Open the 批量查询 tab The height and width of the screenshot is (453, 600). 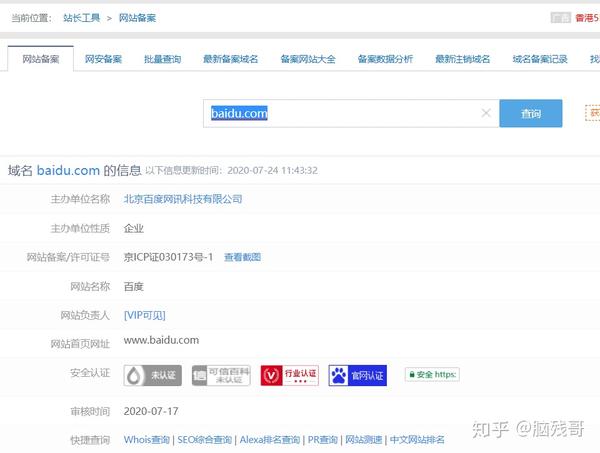[162, 59]
